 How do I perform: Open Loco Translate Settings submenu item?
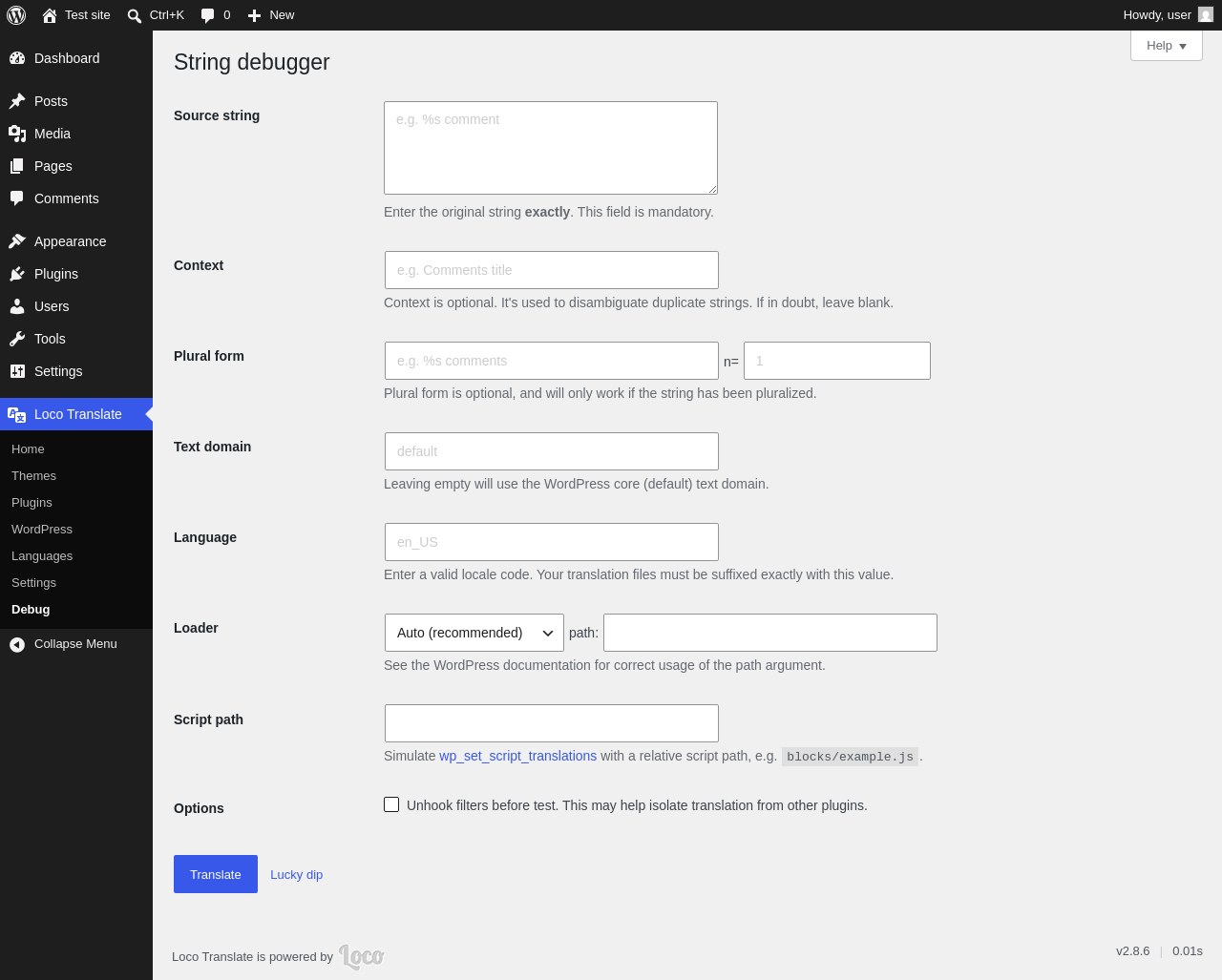pyautogui.click(x=33, y=582)
